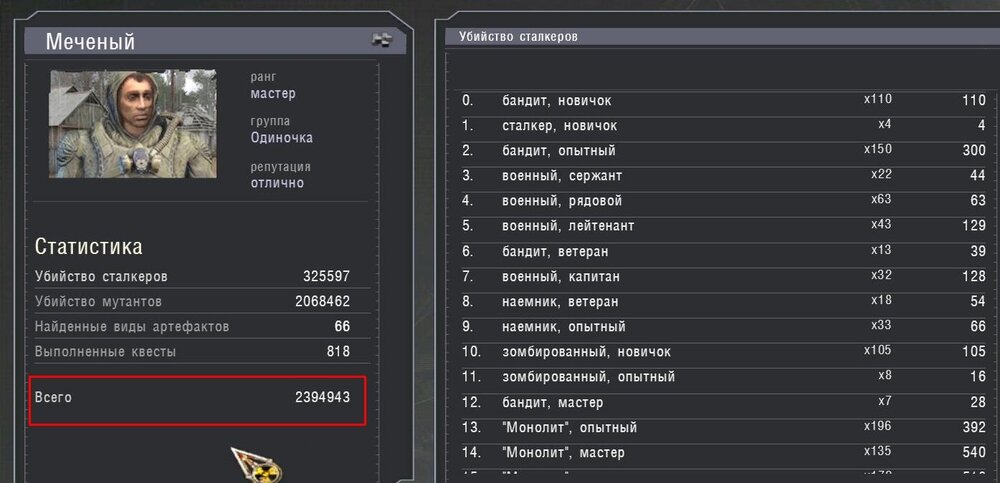
Task: Click the x63 kill count multiplier
Action: (882, 199)
